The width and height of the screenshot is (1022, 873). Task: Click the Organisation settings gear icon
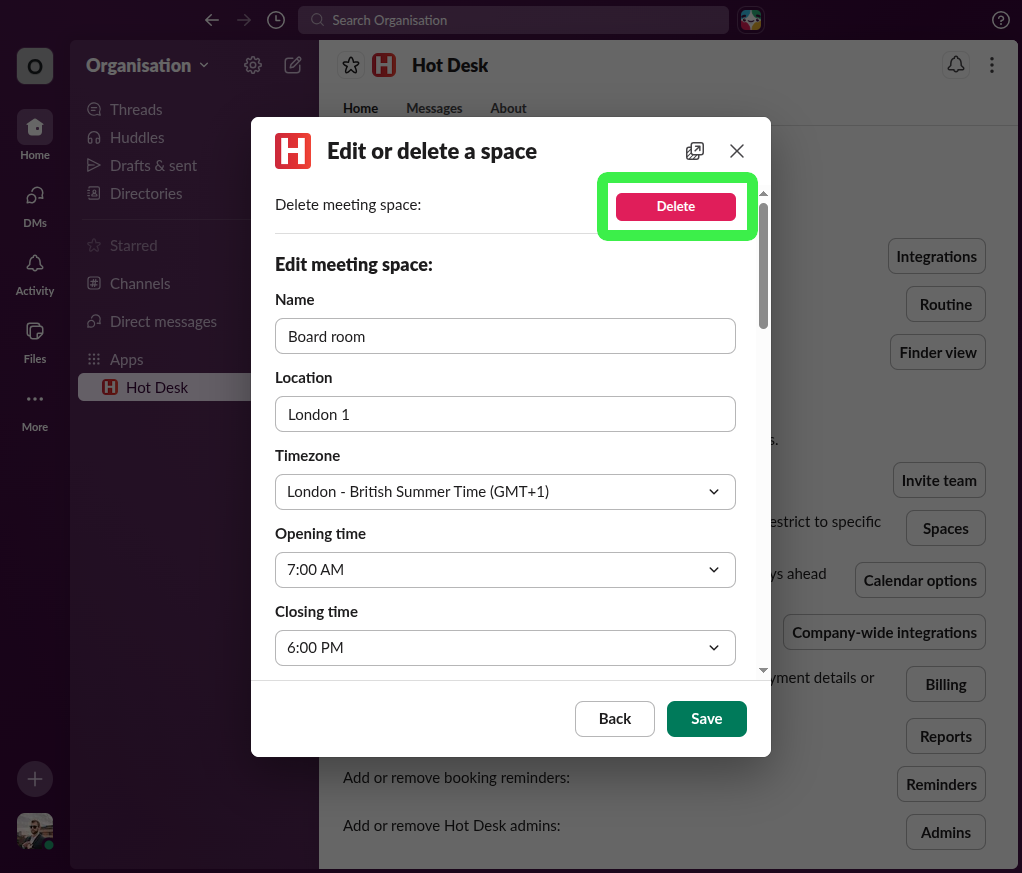pyautogui.click(x=252, y=65)
